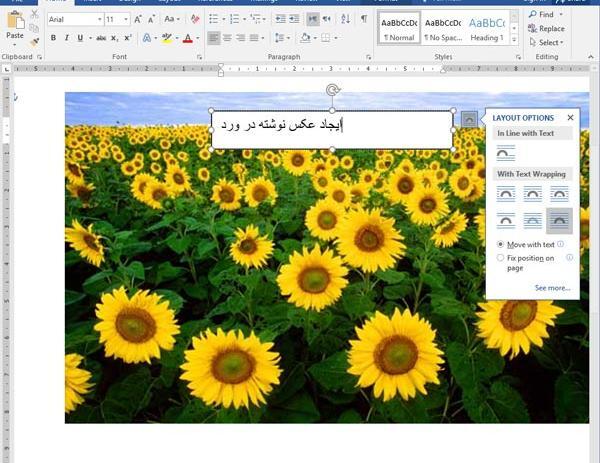Apply the red font color

point(188,38)
